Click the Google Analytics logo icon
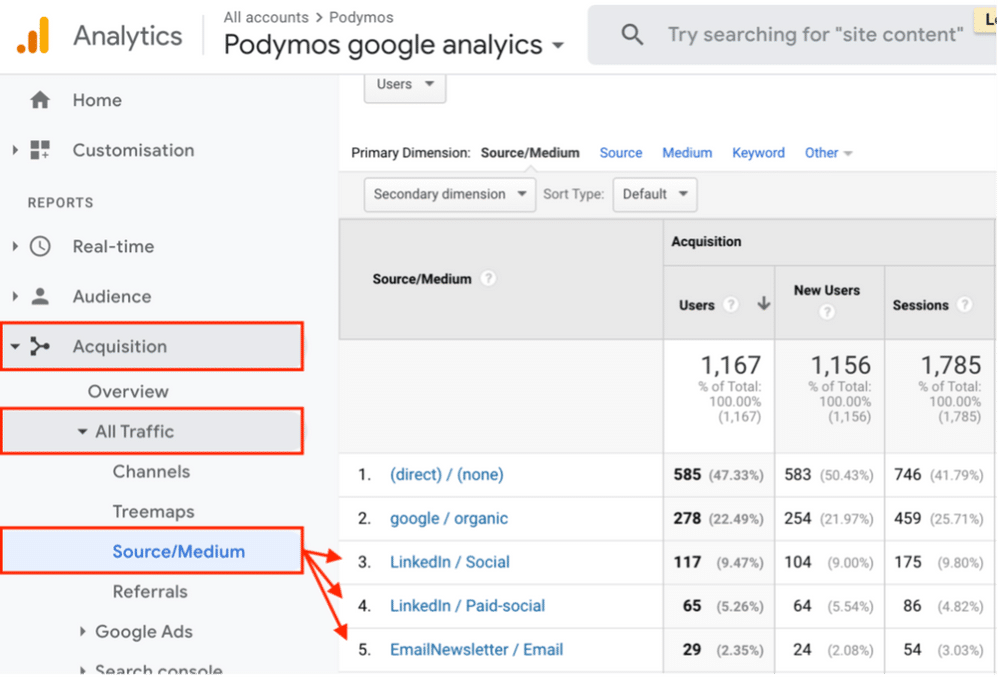The image size is (1000, 677). coord(32,36)
